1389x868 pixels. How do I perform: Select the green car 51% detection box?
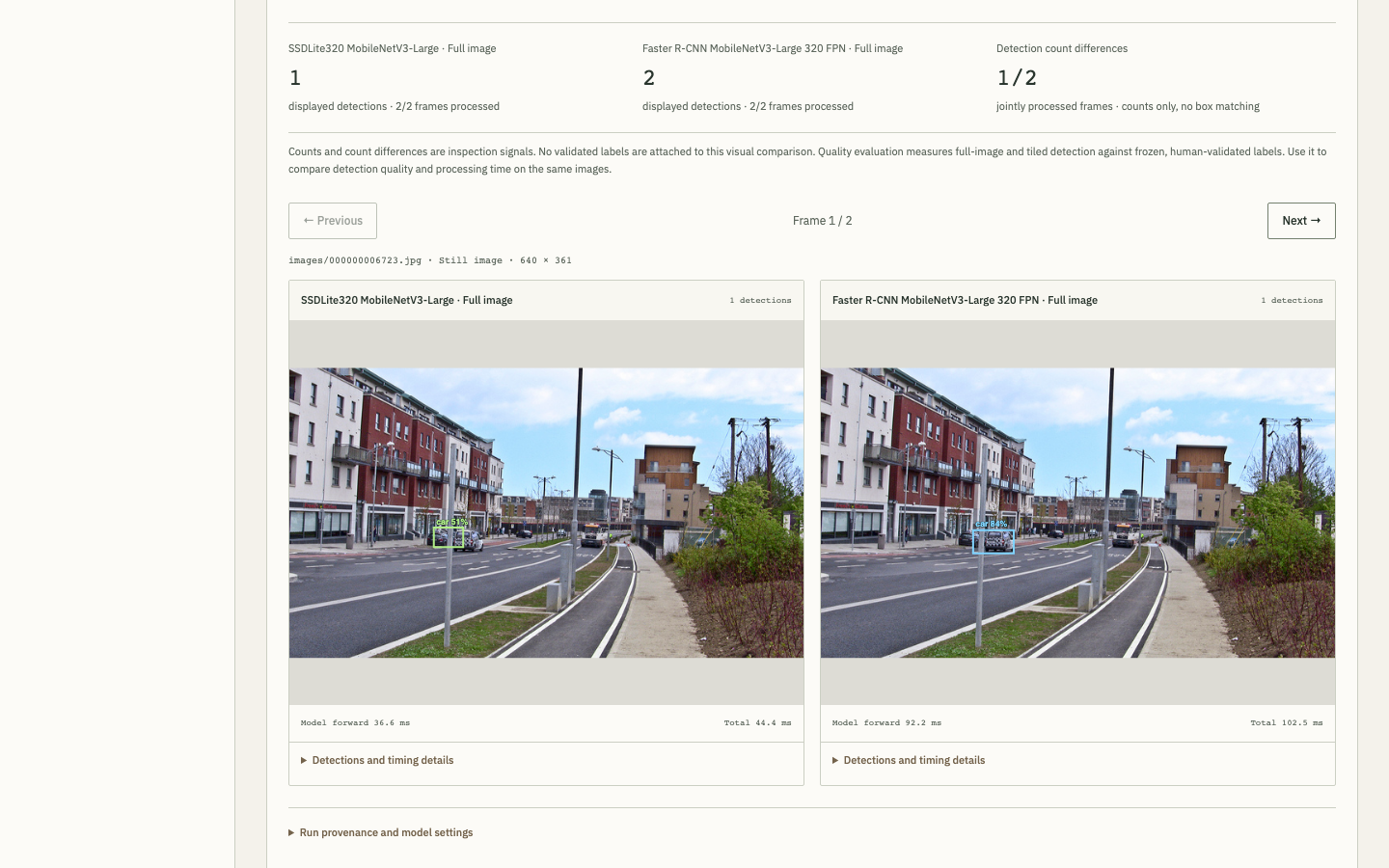[x=449, y=537]
